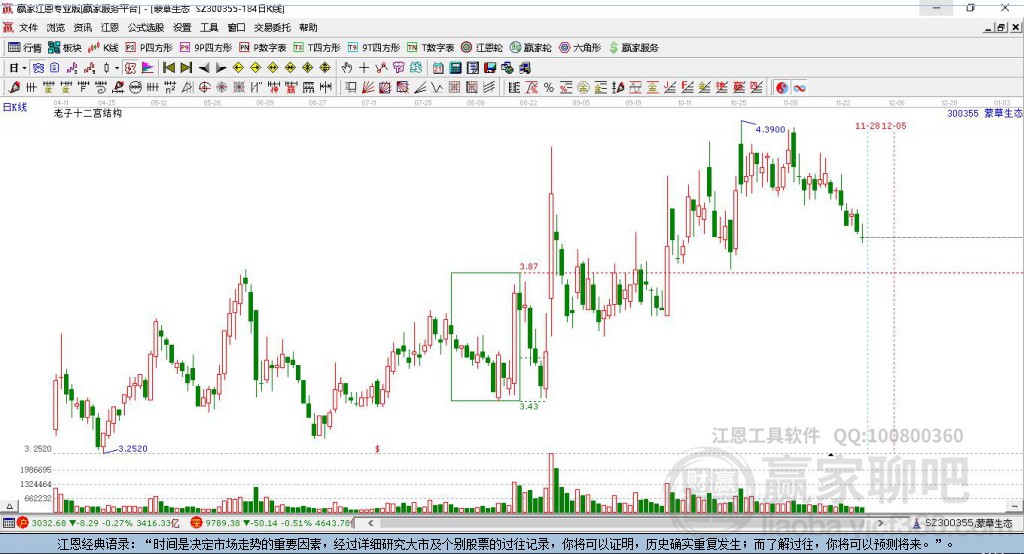Click SZ300355 蒙草生态 status bar entry
The width and height of the screenshot is (1024, 554).
pyautogui.click(x=963, y=523)
